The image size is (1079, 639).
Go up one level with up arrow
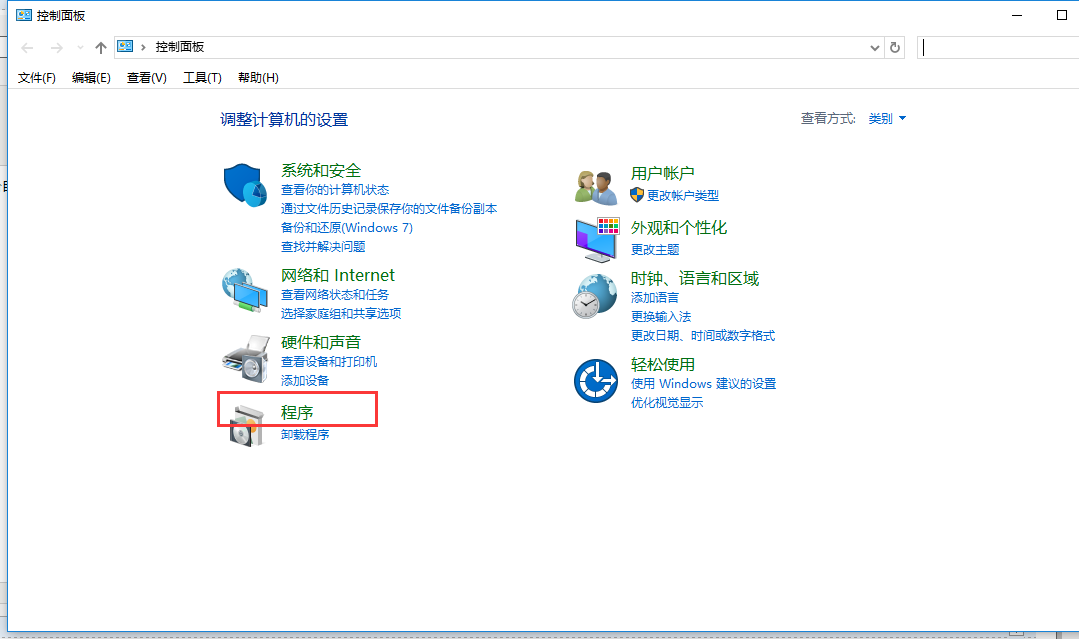(x=100, y=47)
